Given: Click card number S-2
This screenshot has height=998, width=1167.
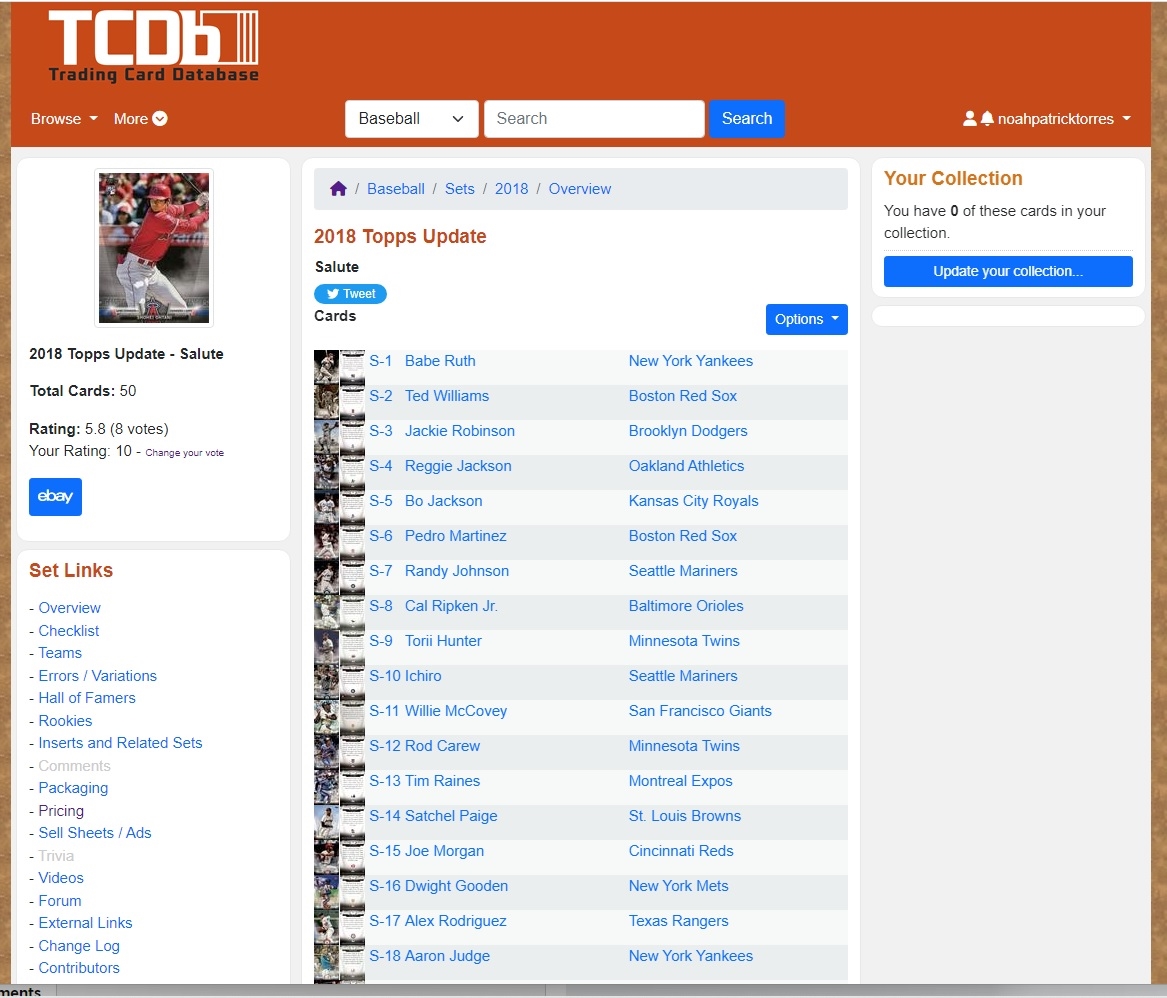Looking at the screenshot, I should 380,396.
